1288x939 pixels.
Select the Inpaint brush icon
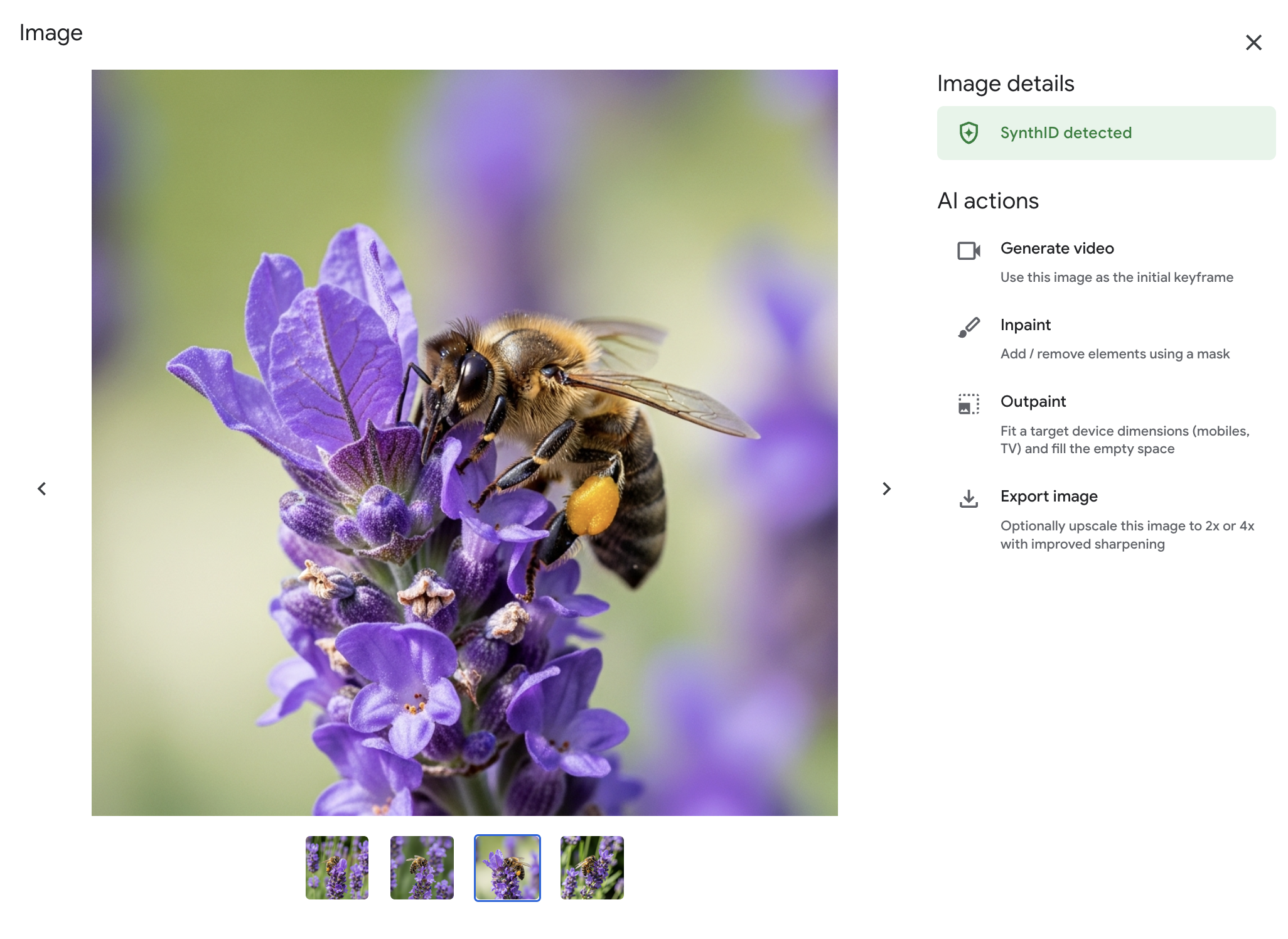coord(967,327)
